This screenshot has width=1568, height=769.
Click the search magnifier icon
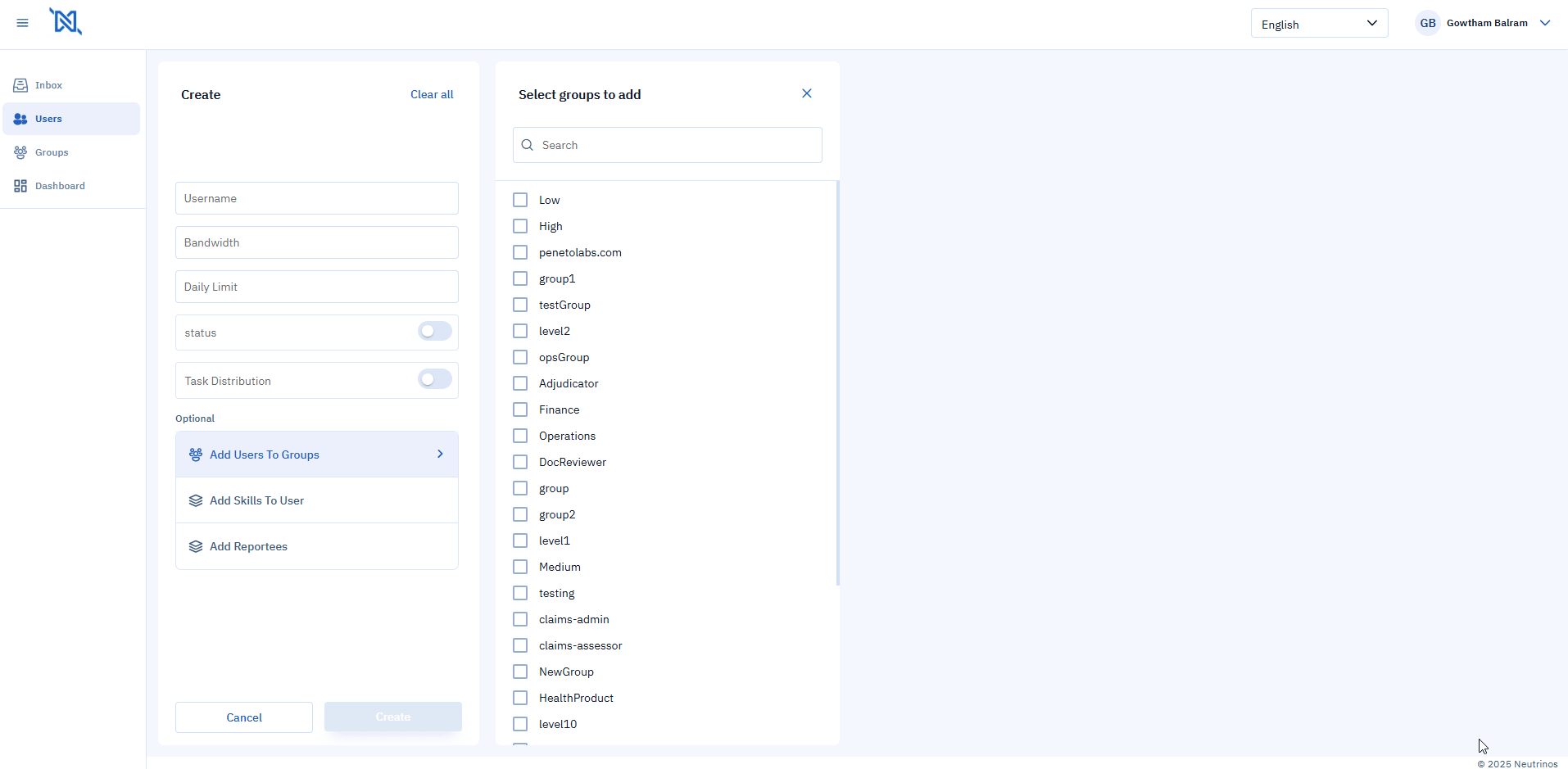528,145
